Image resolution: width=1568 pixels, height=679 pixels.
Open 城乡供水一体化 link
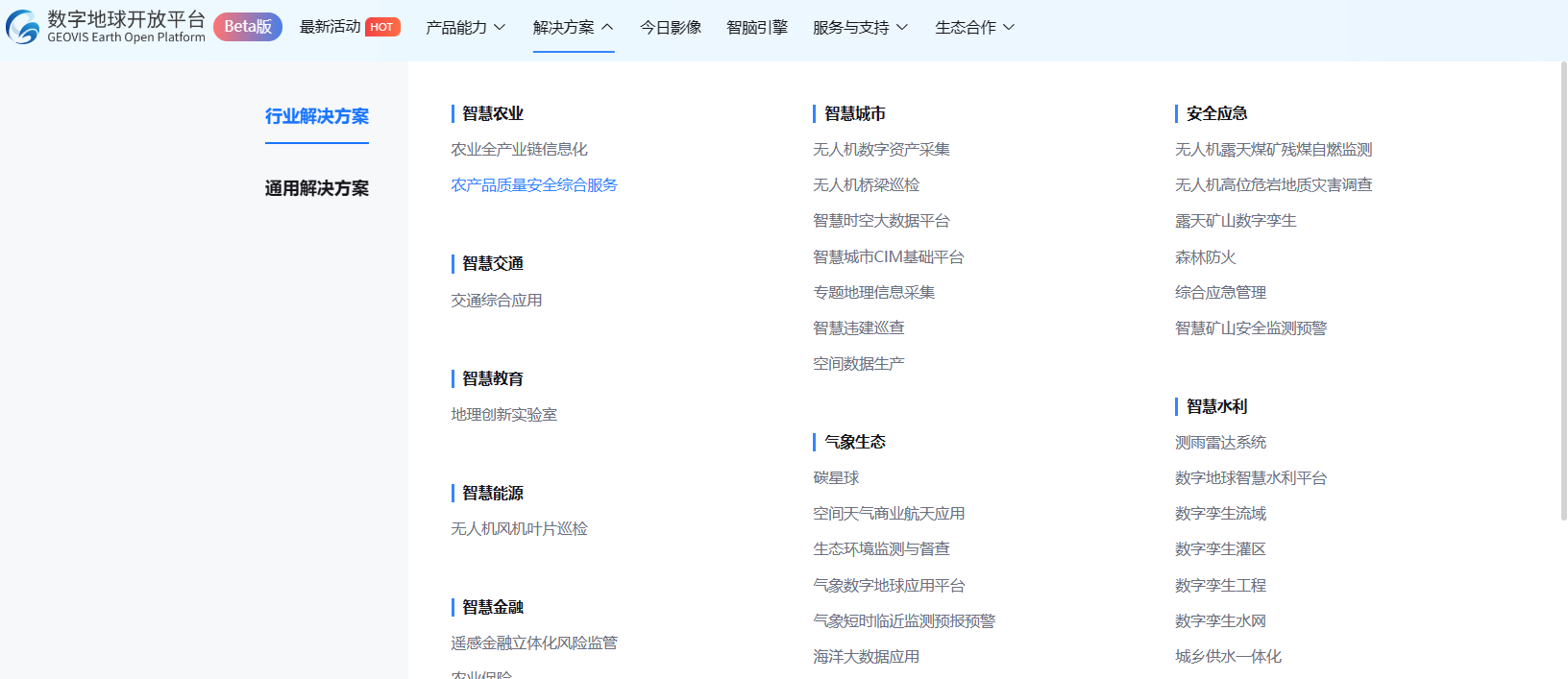[1228, 657]
